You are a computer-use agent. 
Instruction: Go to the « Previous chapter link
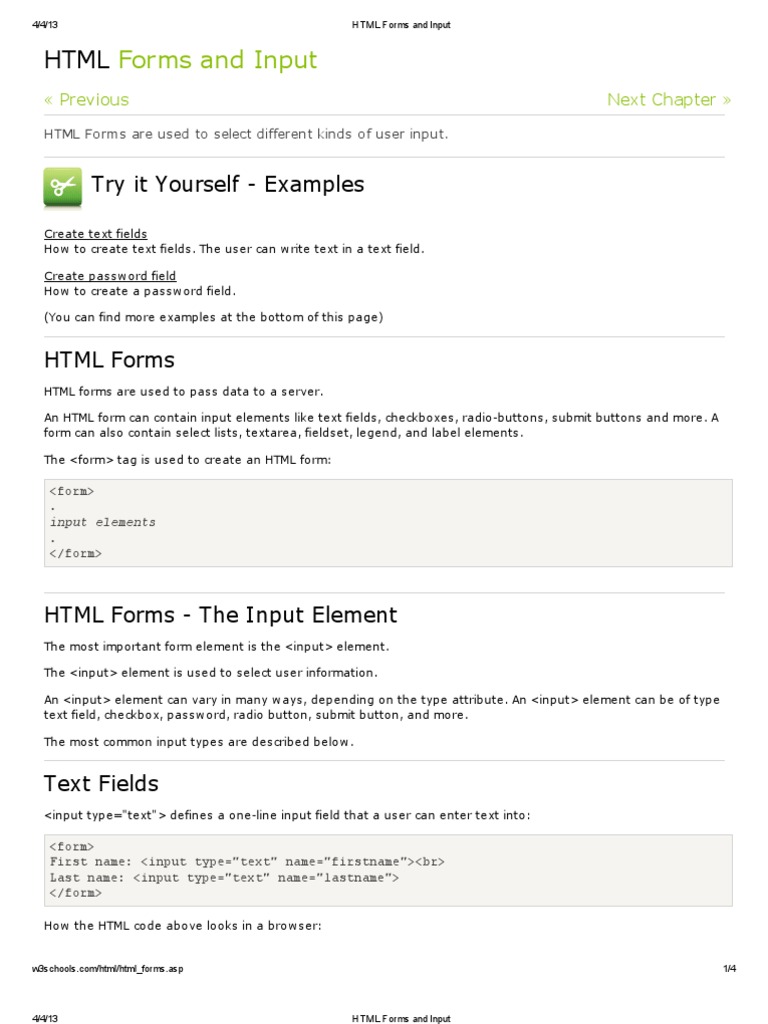pos(86,99)
